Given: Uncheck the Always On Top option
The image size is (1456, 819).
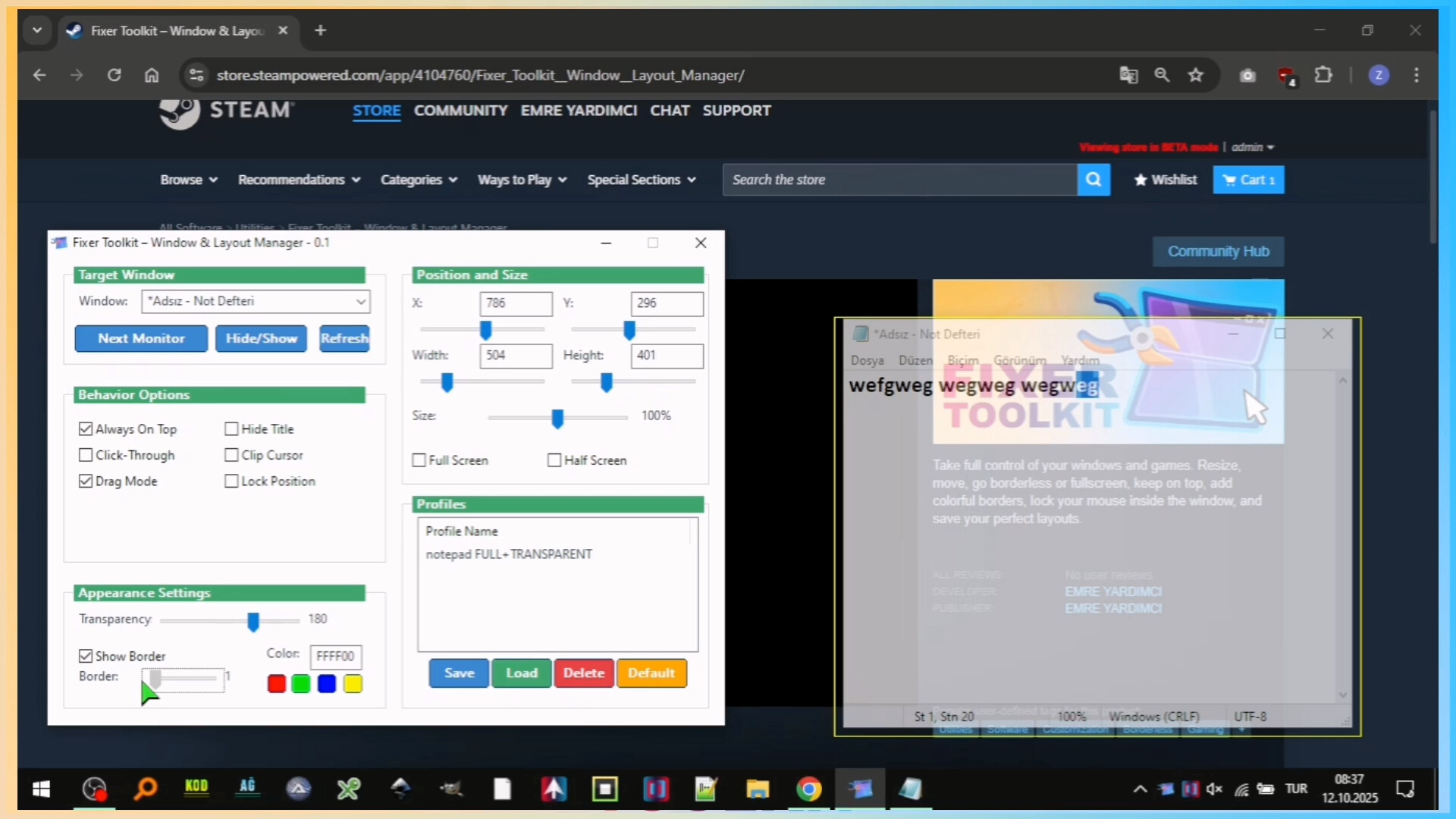Looking at the screenshot, I should pyautogui.click(x=86, y=428).
